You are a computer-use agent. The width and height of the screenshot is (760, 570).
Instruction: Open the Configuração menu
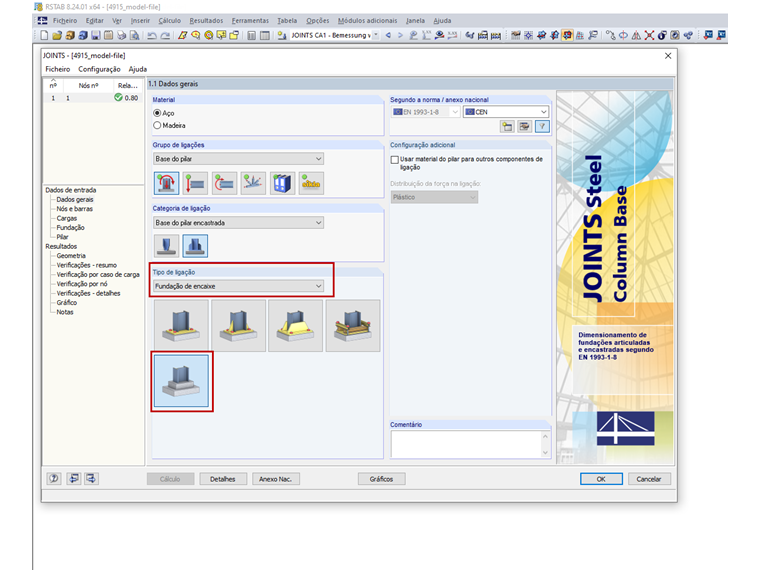point(99,69)
